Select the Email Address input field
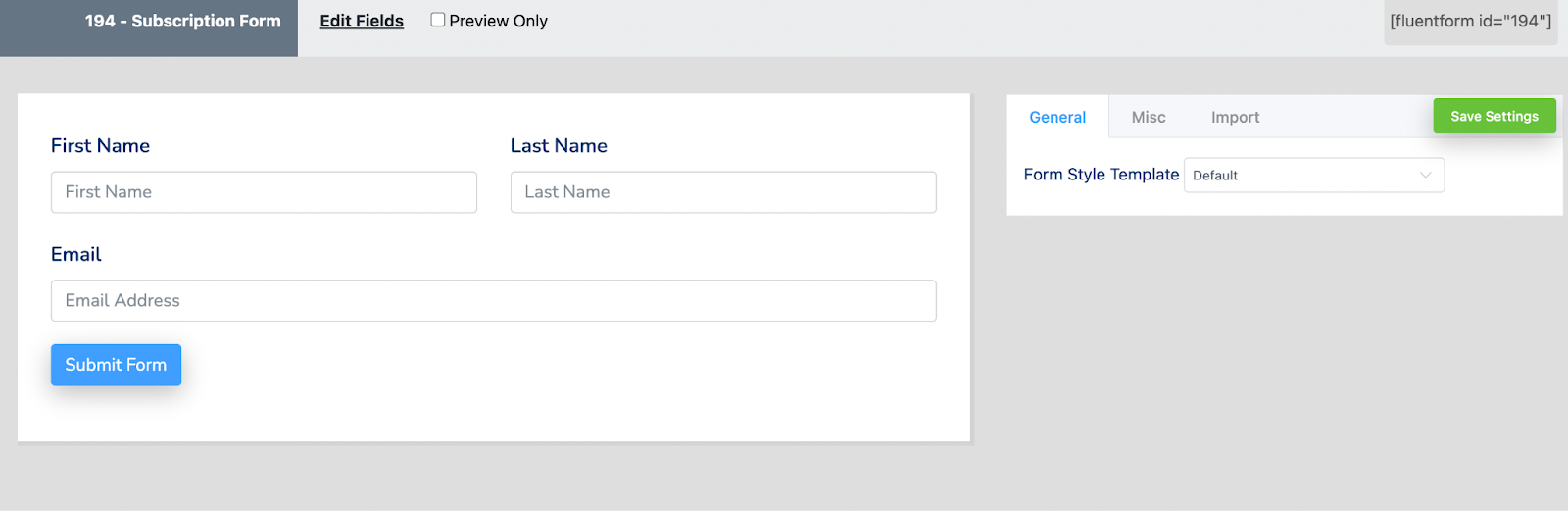Viewport: 1568px width, 511px height. [x=493, y=301]
